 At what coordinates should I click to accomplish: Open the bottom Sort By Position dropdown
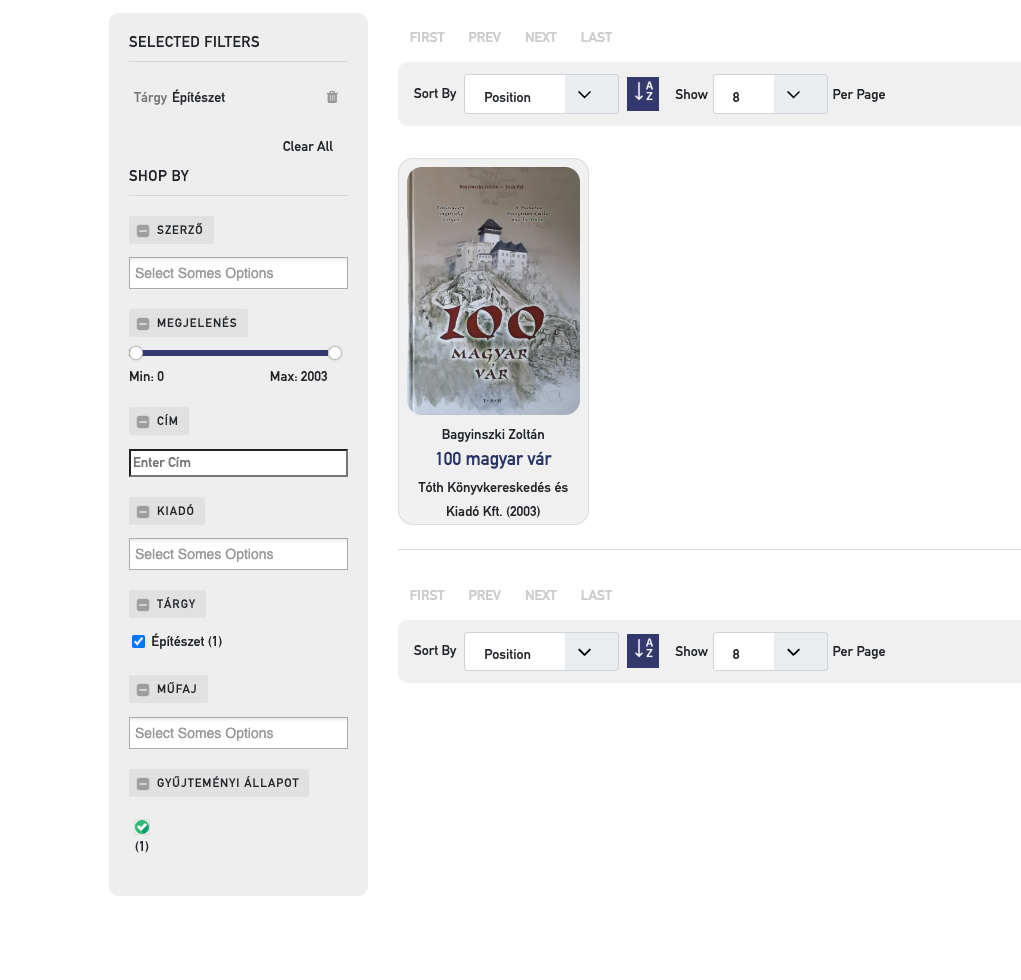click(x=541, y=652)
